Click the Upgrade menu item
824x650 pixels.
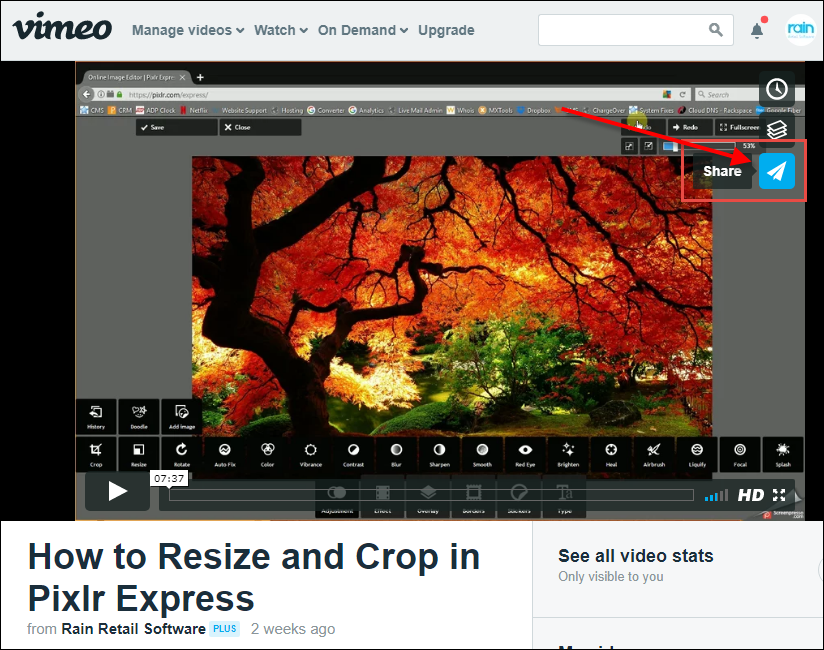pos(446,30)
